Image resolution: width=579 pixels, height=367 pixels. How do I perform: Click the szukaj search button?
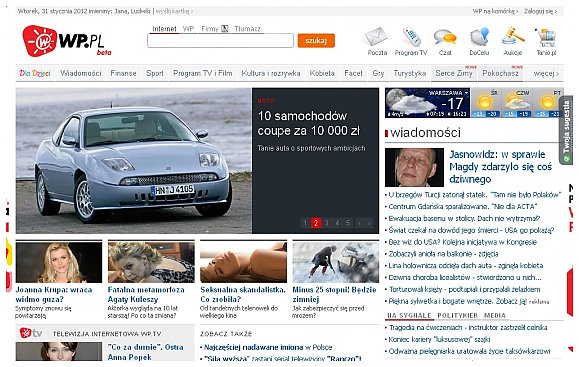[316, 41]
